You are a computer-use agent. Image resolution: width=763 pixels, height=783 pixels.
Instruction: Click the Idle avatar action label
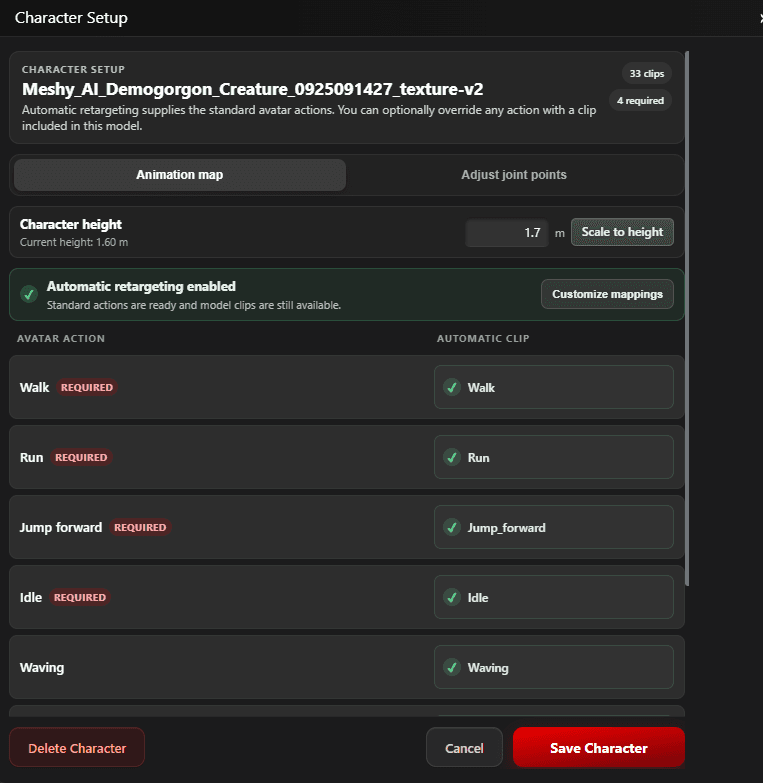31,597
